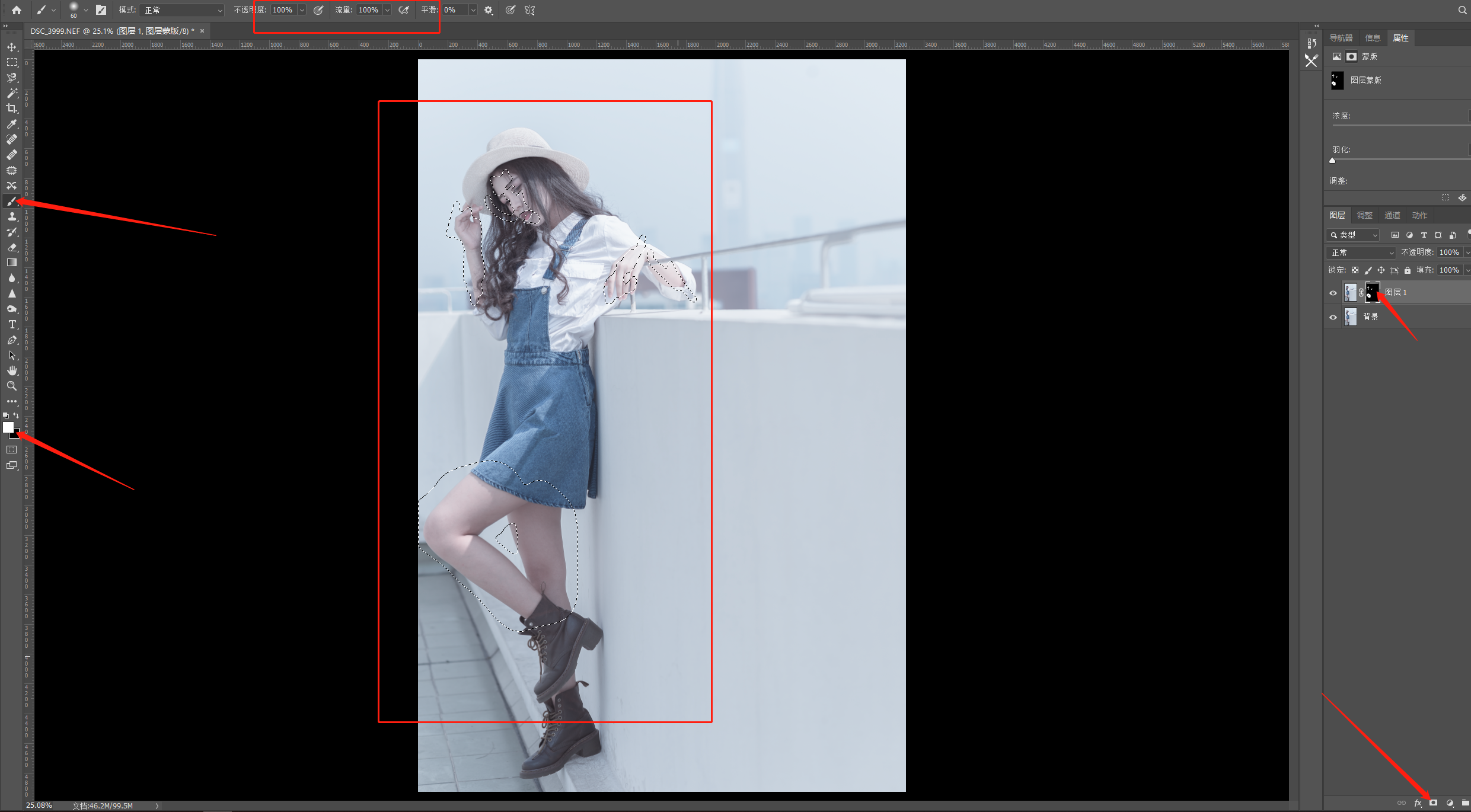Hide the 背景 layer visibility
Viewport: 1471px width, 812px height.
pyautogui.click(x=1333, y=317)
